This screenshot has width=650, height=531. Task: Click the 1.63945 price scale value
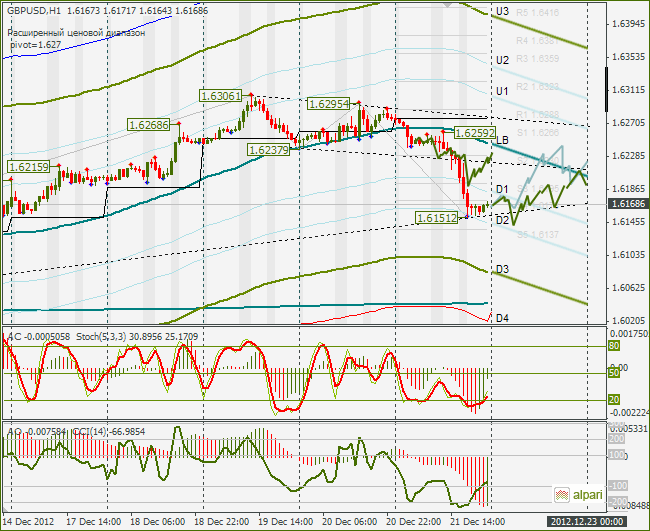[x=628, y=24]
